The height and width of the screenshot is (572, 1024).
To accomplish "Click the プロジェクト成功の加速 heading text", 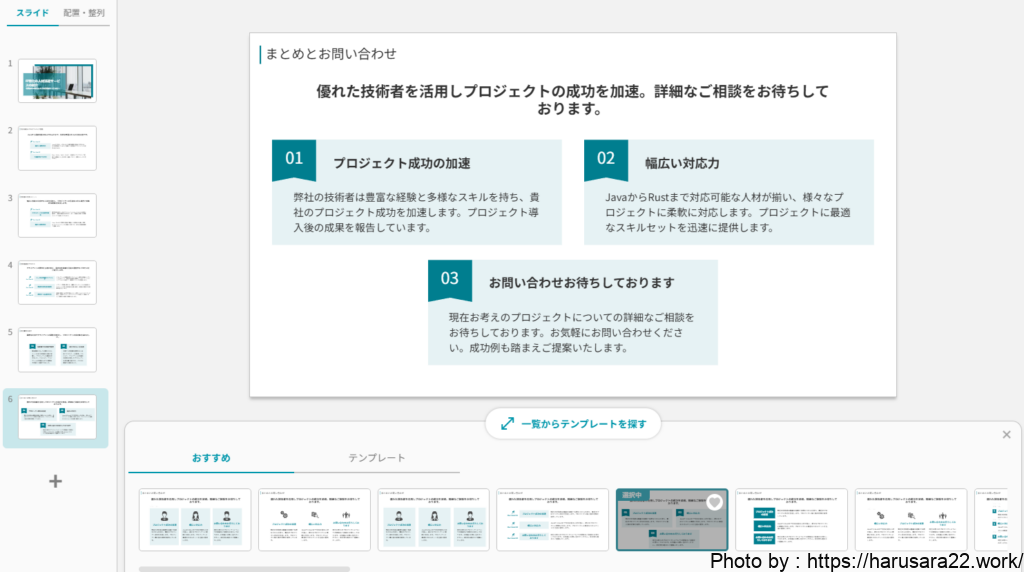I will [401, 163].
